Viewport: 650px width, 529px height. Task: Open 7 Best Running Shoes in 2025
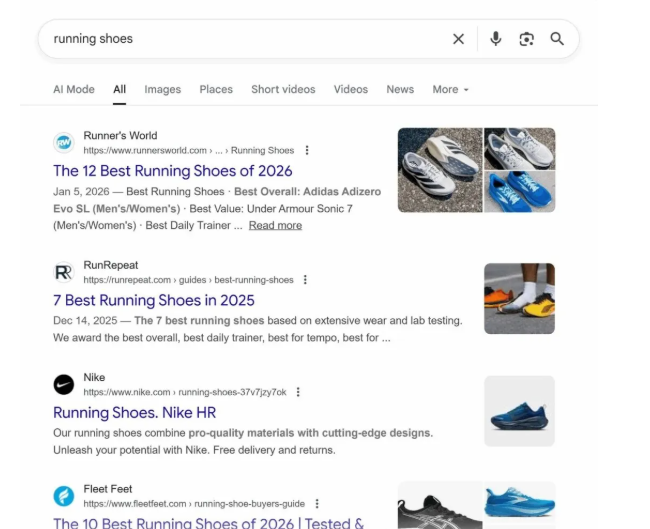(x=154, y=300)
